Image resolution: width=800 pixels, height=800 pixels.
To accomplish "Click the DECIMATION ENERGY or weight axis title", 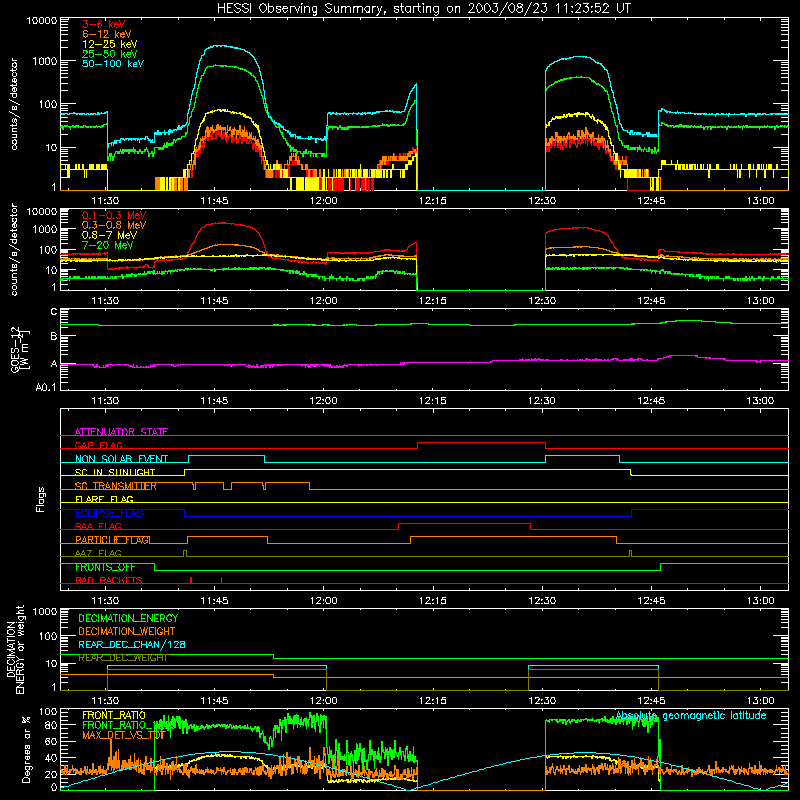I will click(x=15, y=649).
